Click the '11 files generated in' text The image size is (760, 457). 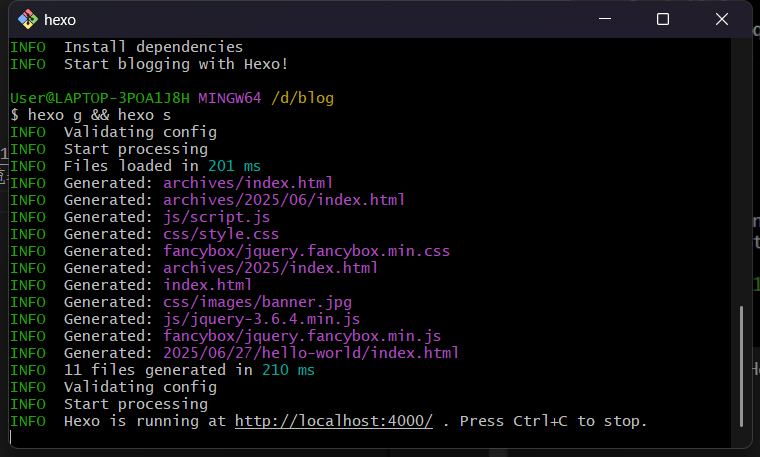point(158,370)
